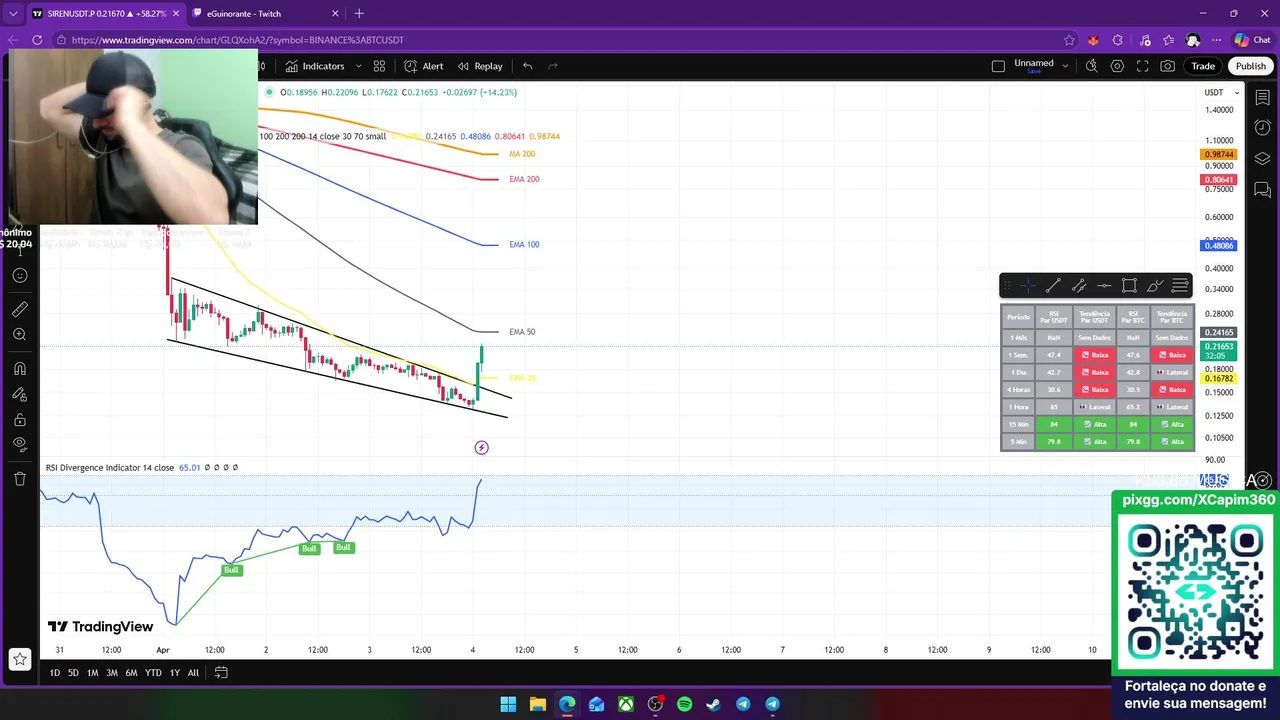Select the trend line tool in floating toolbar

[x=1053, y=286]
